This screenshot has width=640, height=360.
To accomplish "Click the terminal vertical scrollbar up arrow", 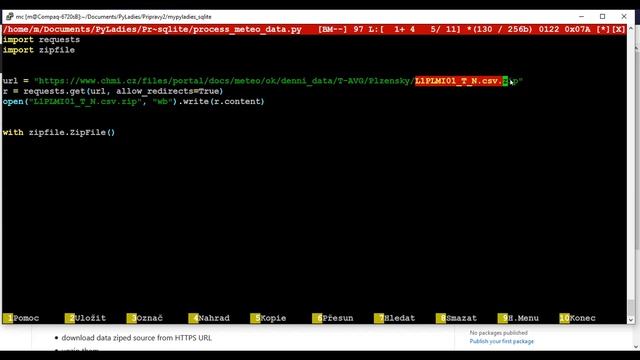I will point(631,29).
